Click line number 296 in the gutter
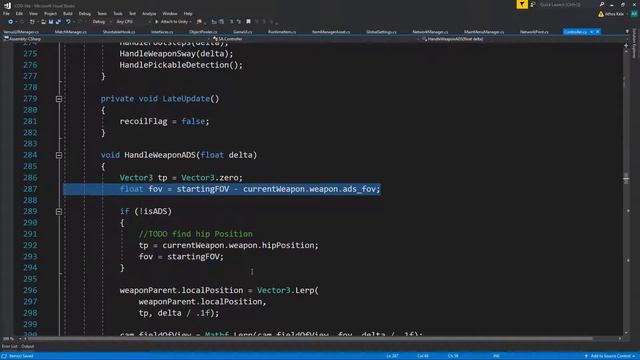 coord(30,290)
